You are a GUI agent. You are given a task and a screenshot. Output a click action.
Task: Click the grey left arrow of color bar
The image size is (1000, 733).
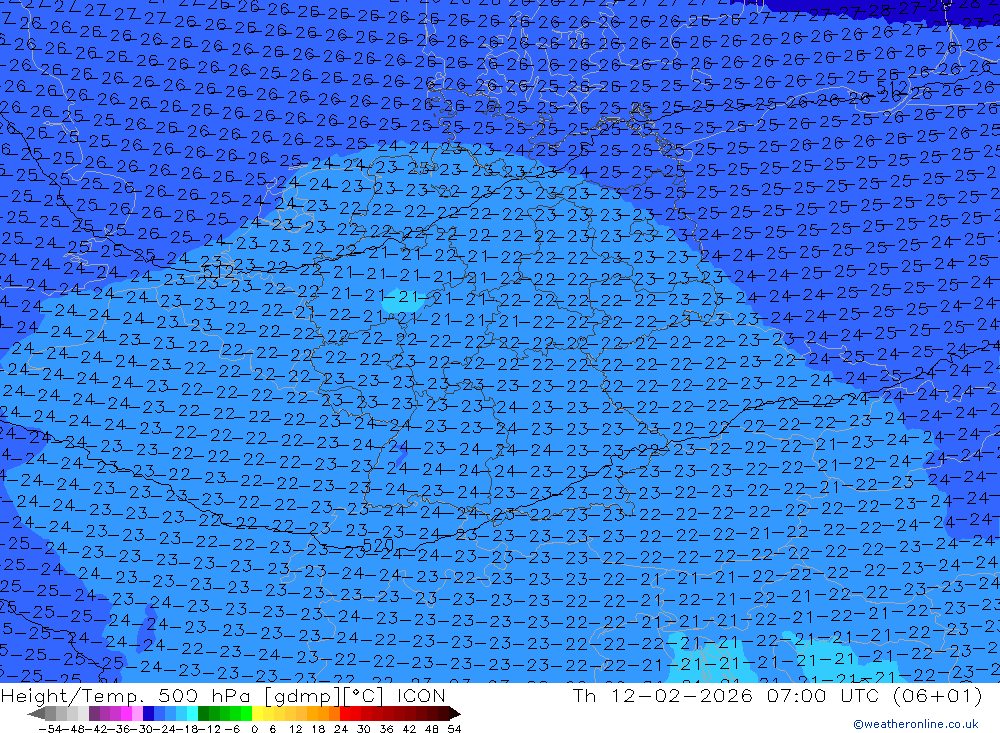tap(36, 713)
